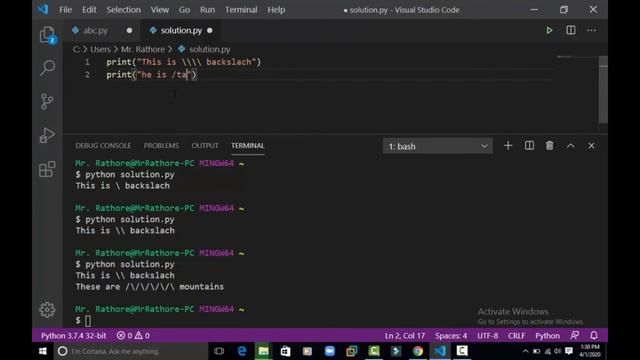Change line ending via CRLF
Image resolution: width=640 pixels, height=360 pixels.
516,336
